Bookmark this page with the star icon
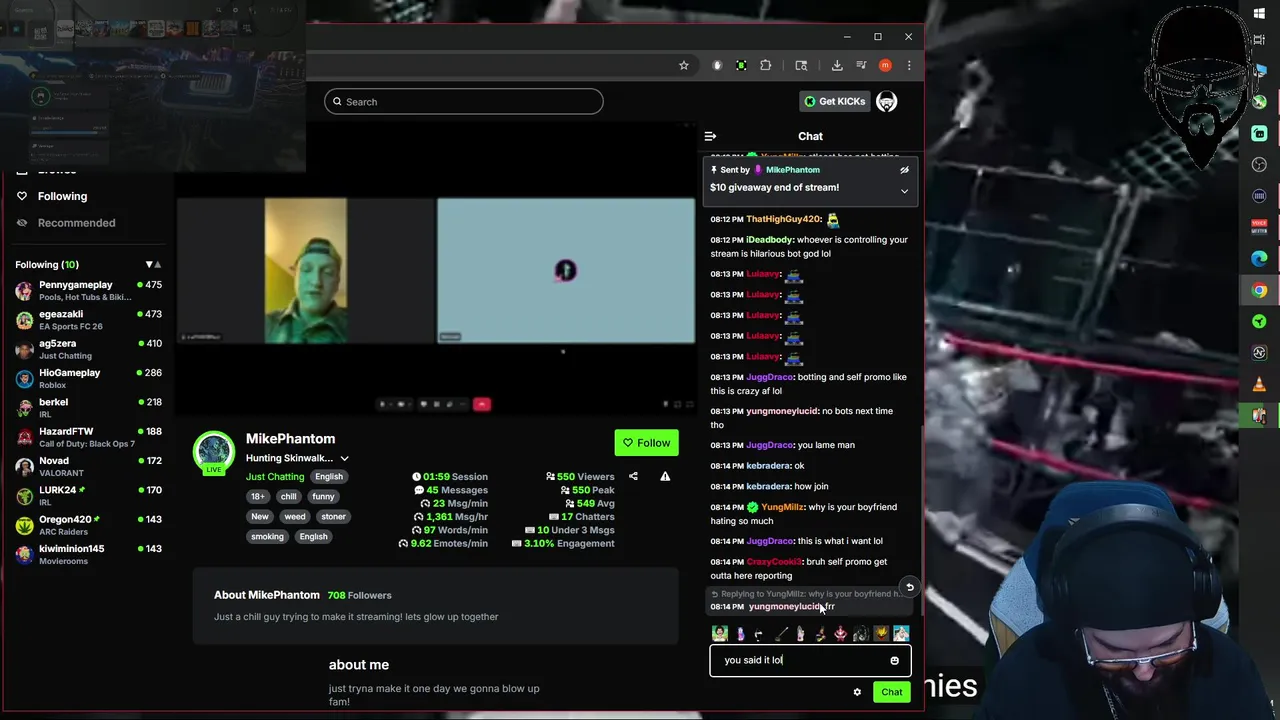The image size is (1280, 720). (x=684, y=66)
